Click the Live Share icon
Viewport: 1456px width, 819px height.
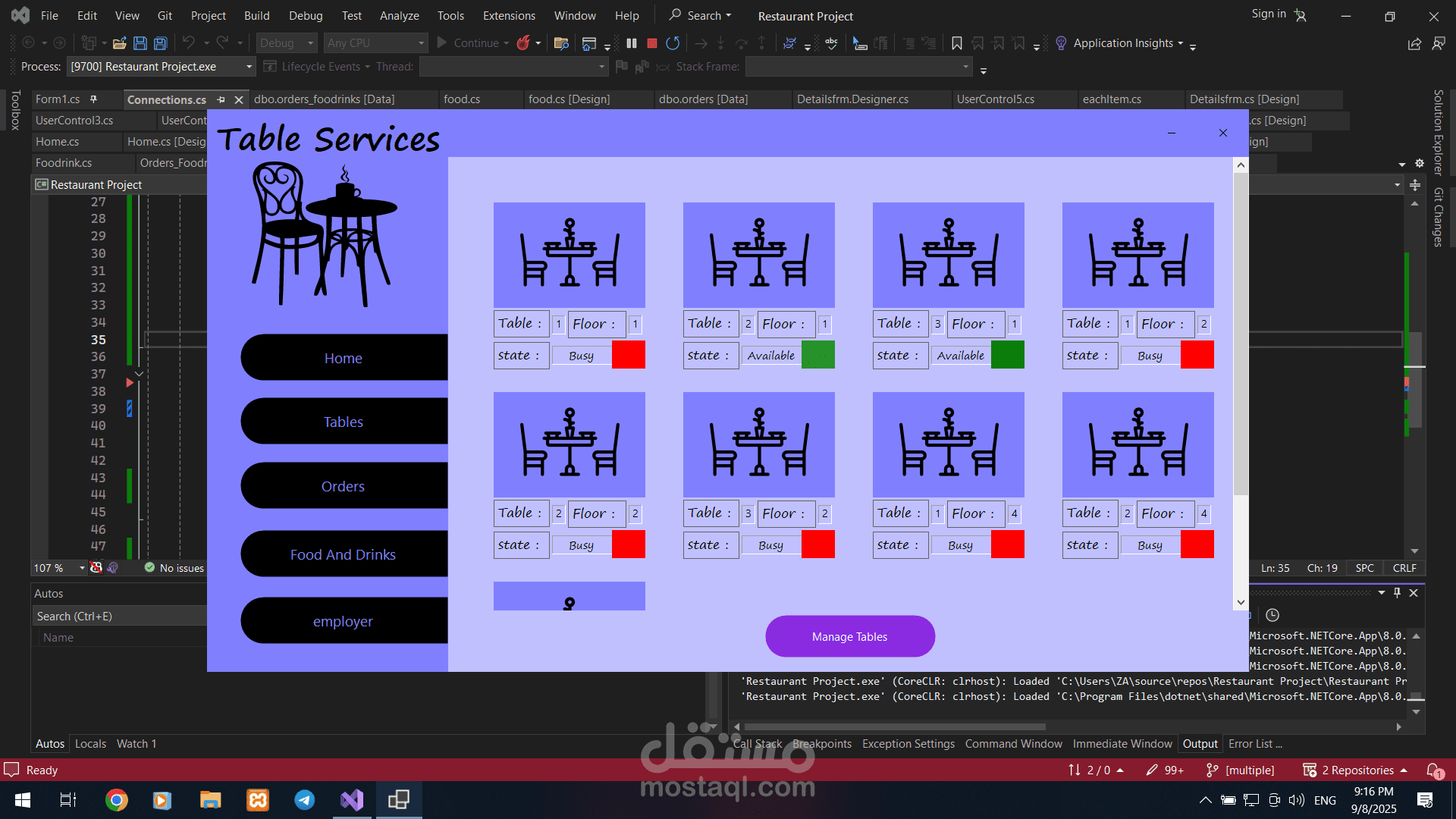[1414, 43]
